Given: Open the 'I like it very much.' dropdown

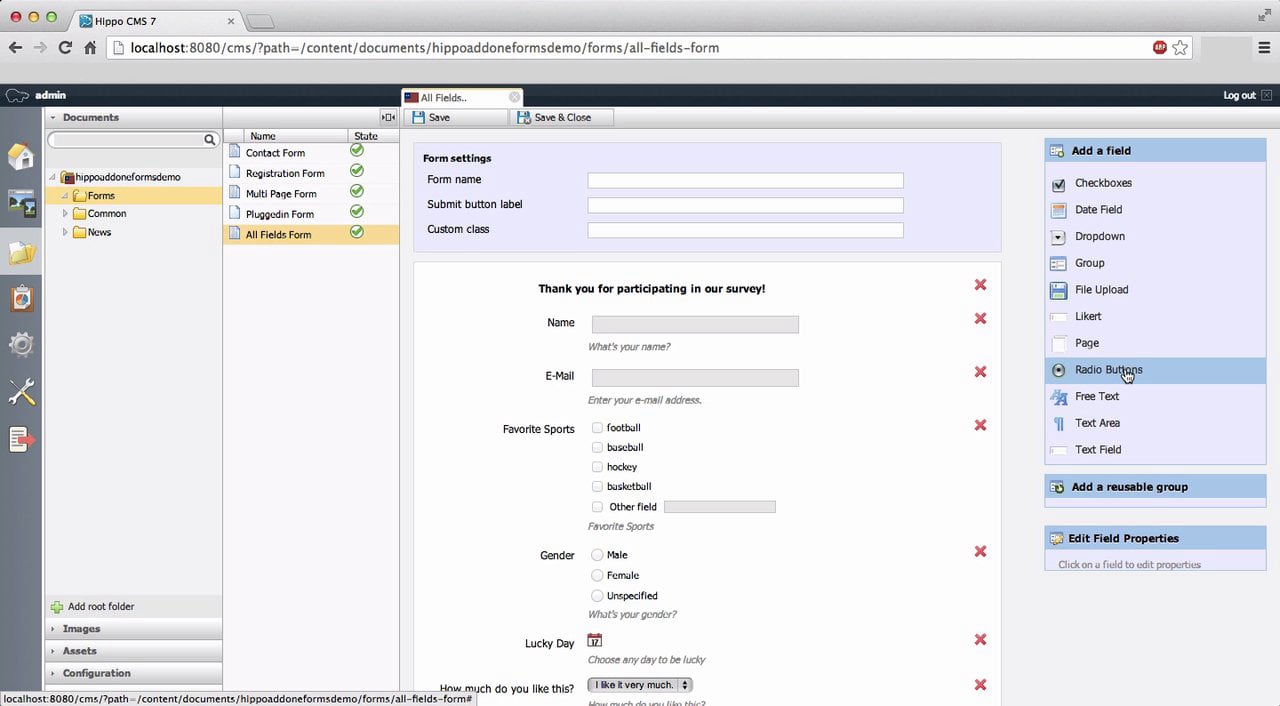Looking at the screenshot, I should (x=640, y=685).
